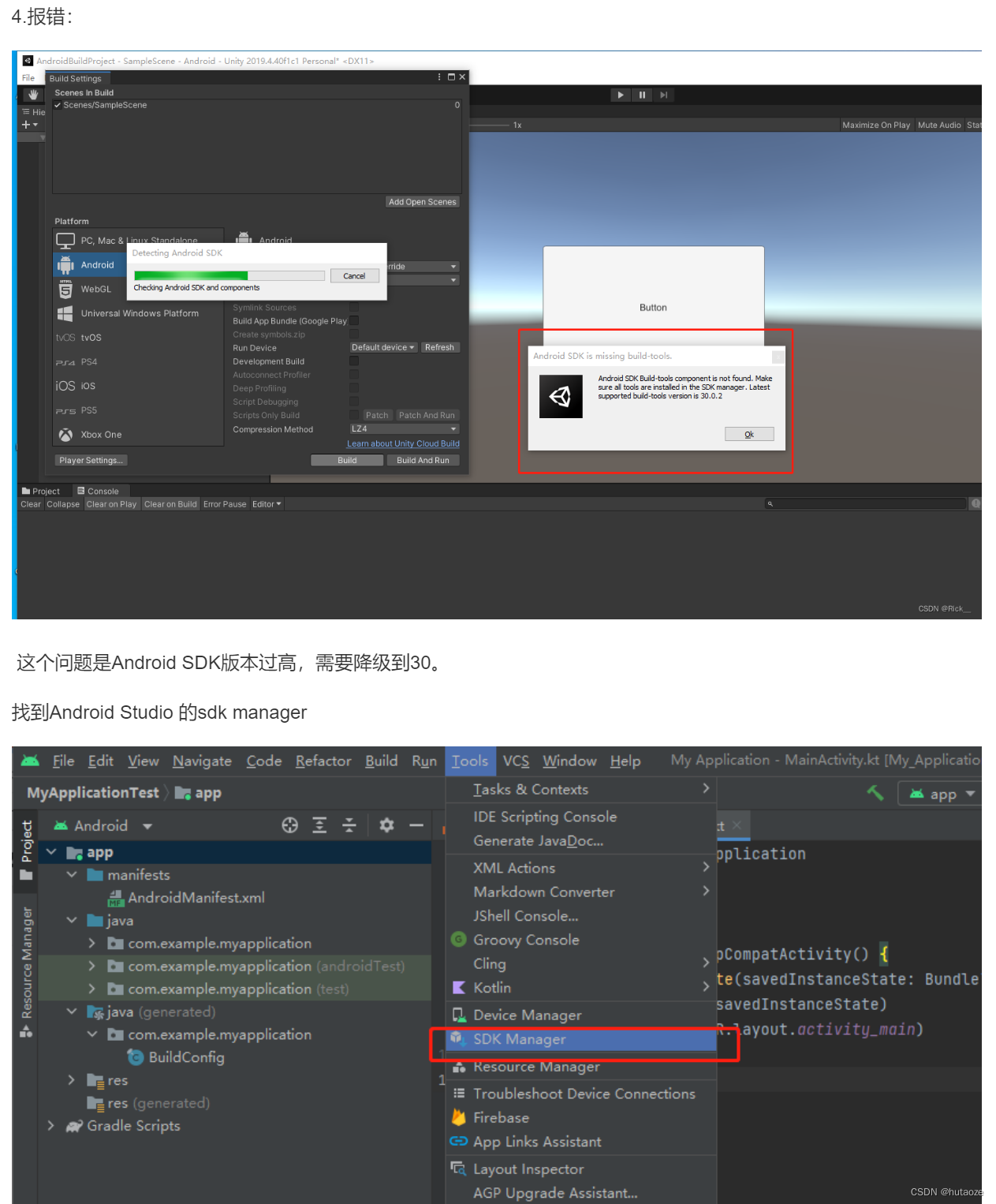The width and height of the screenshot is (996, 1204).
Task: Click the search icon in Unity Console
Action: pyautogui.click(x=770, y=503)
